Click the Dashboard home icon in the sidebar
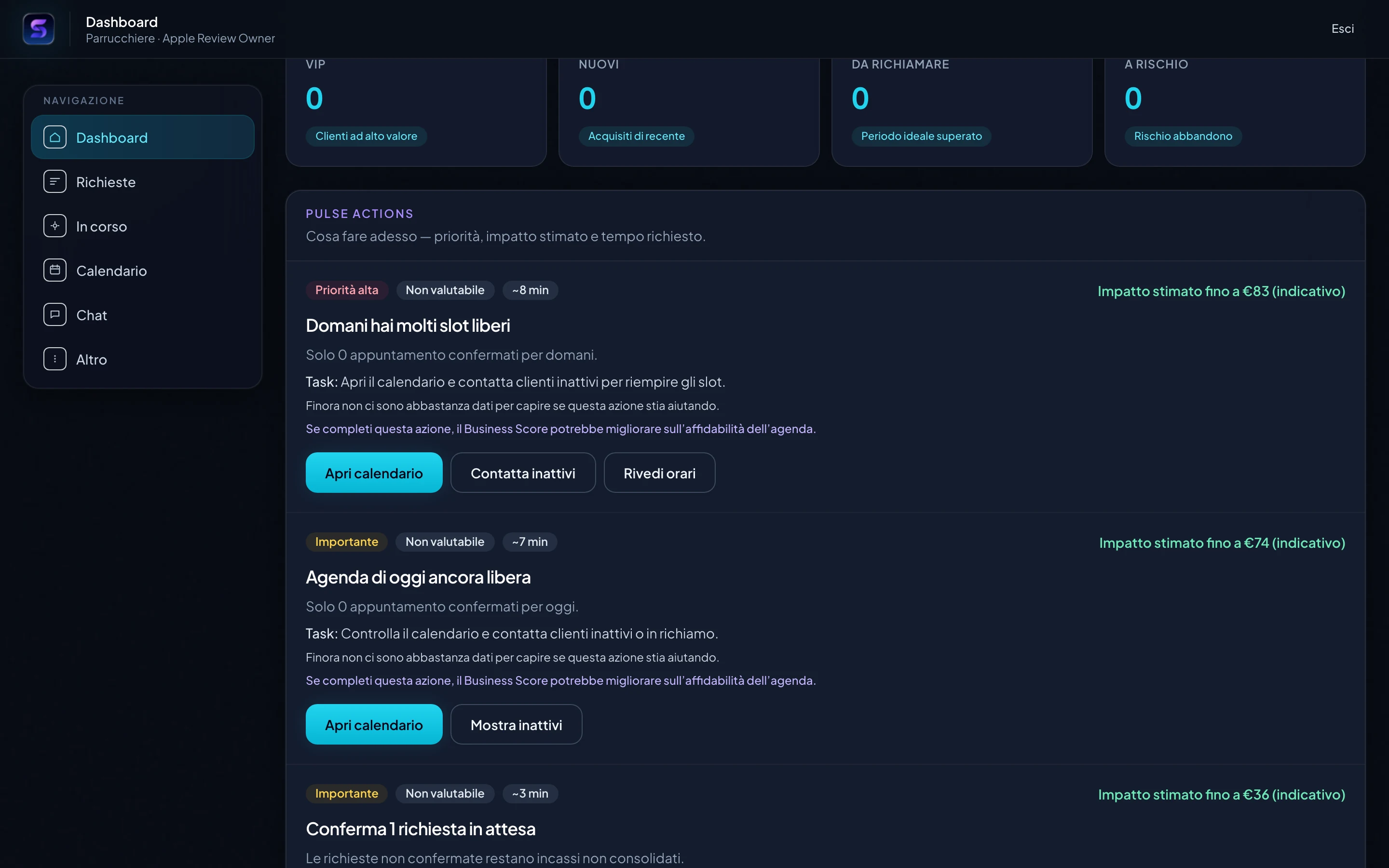This screenshot has height=868, width=1389. (x=54, y=137)
